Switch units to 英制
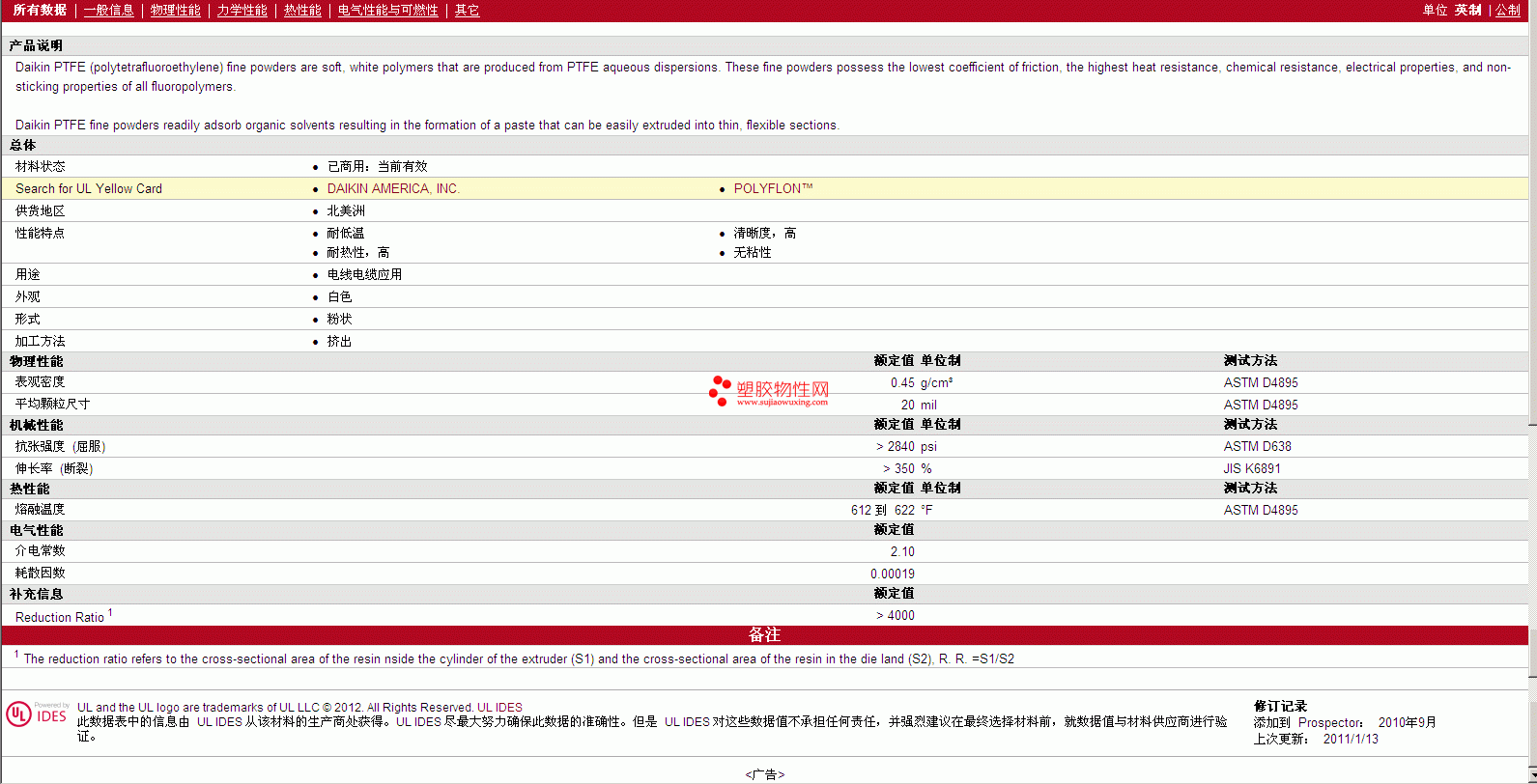 [x=1468, y=10]
